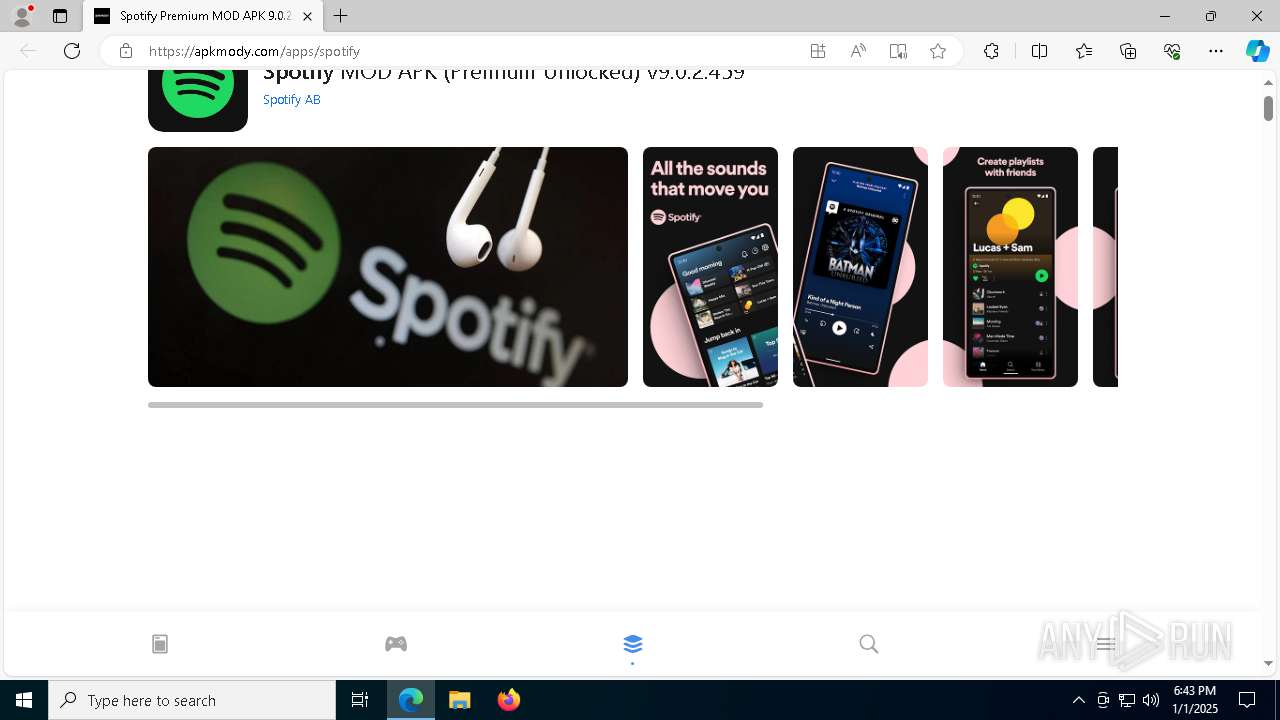
Task: Switch to Microsoft Edge in taskbar
Action: pyautogui.click(x=411, y=700)
